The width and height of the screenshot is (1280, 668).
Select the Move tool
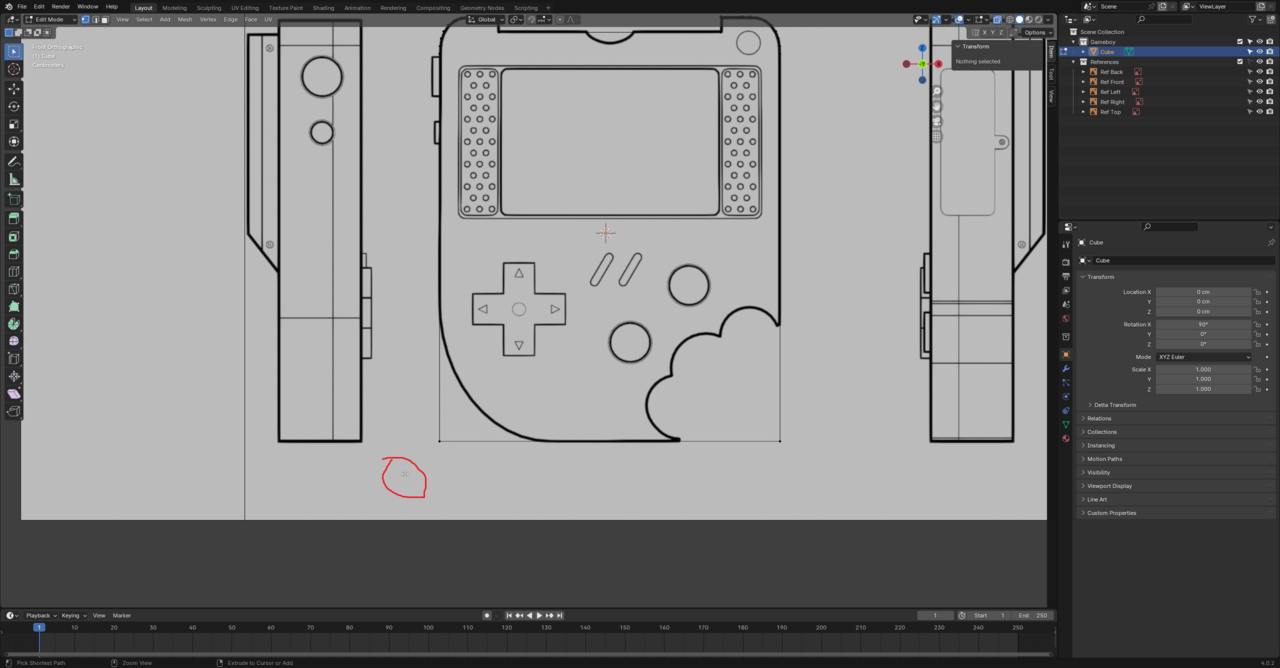pos(14,89)
